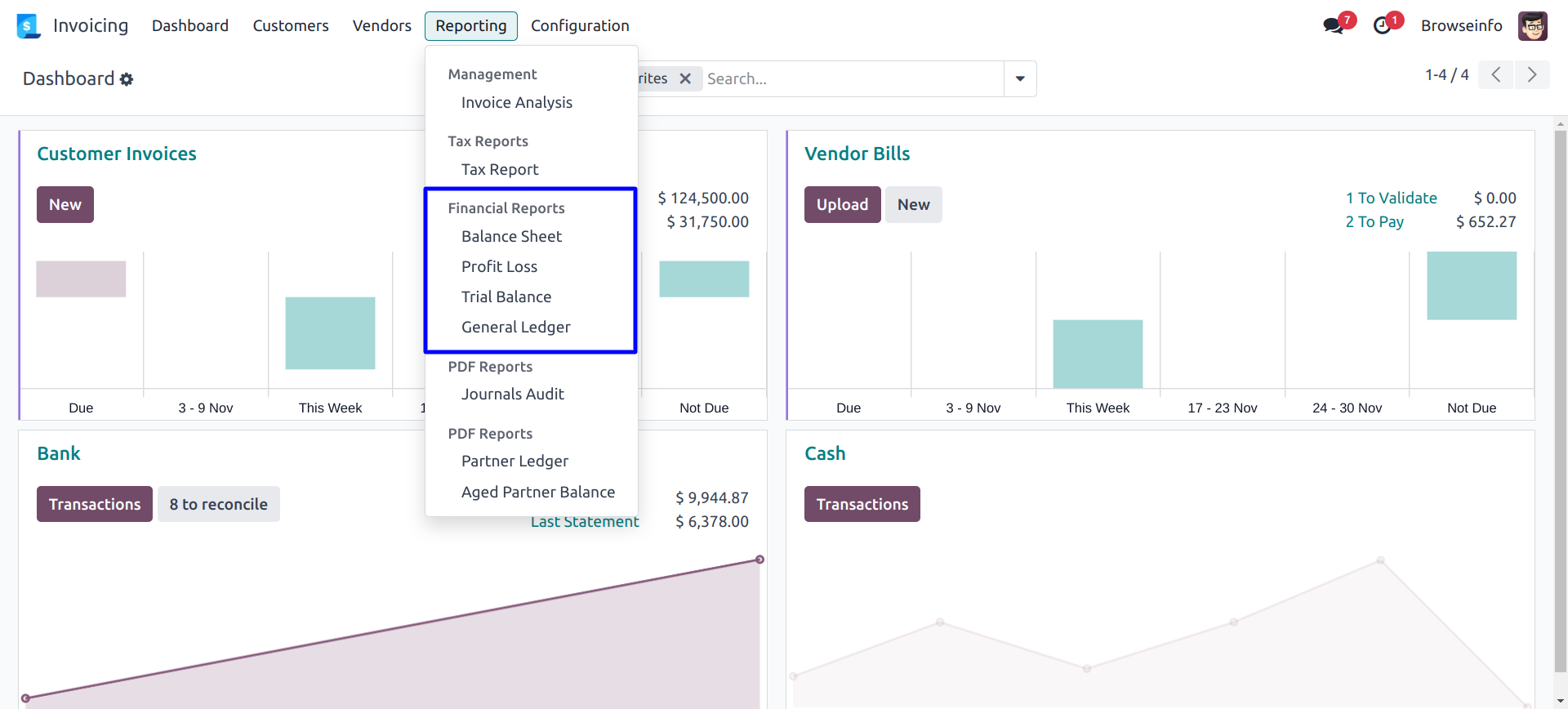Click the Invoicing app logo icon
Screen dimensions: 1568x709
[x=28, y=26]
